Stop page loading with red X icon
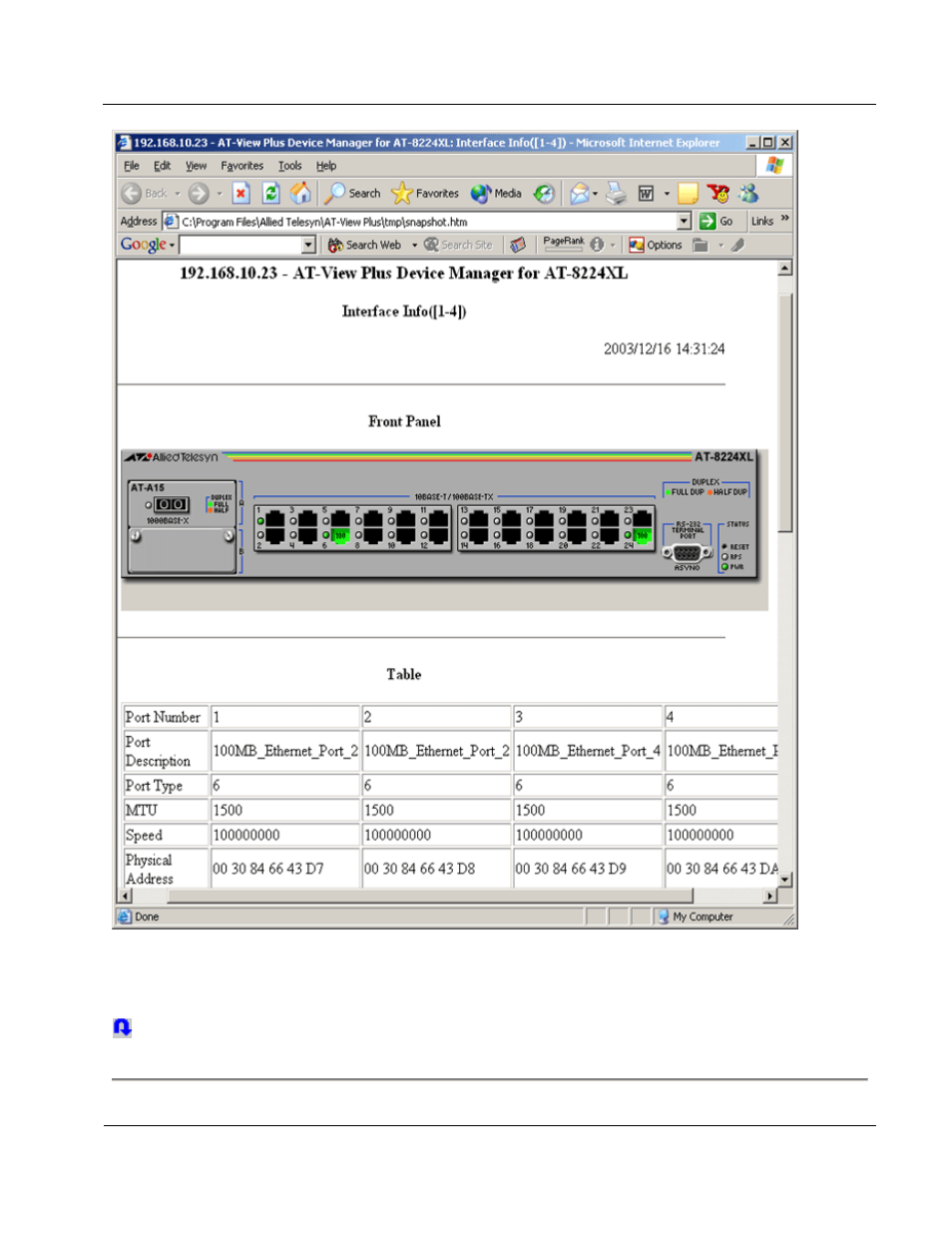The height and width of the screenshot is (1233, 952). 240,194
